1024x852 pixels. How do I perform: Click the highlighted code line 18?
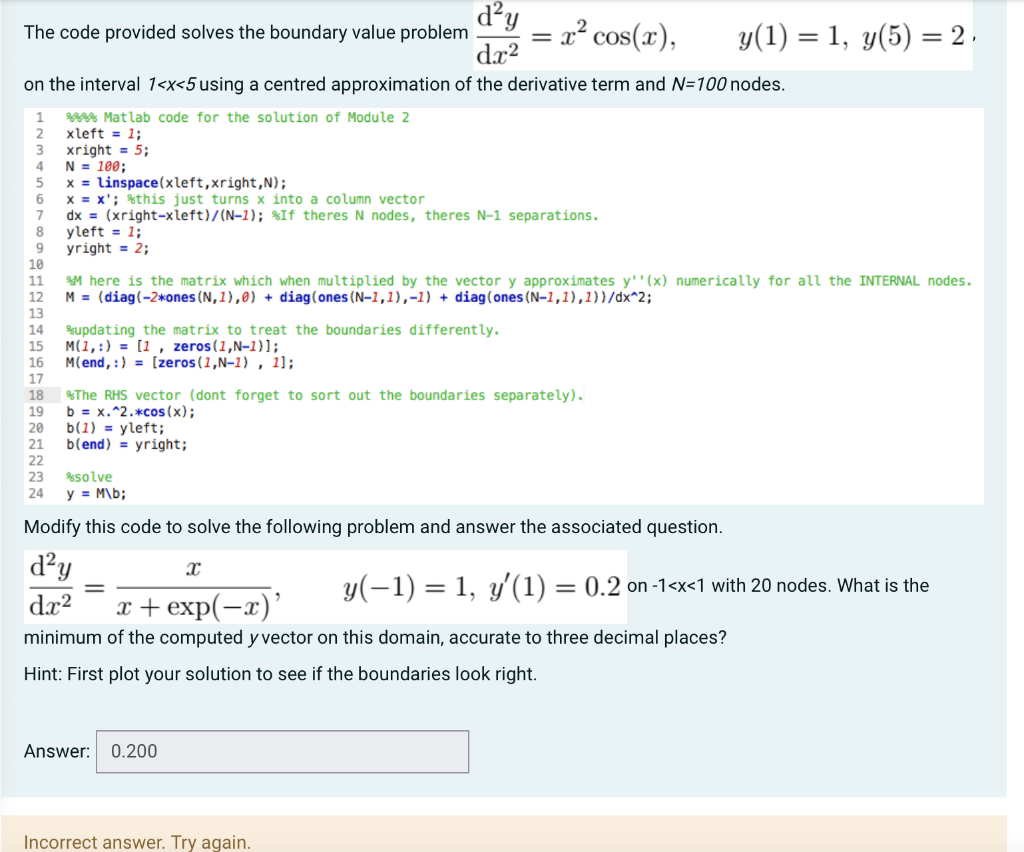pyautogui.click(x=300, y=395)
